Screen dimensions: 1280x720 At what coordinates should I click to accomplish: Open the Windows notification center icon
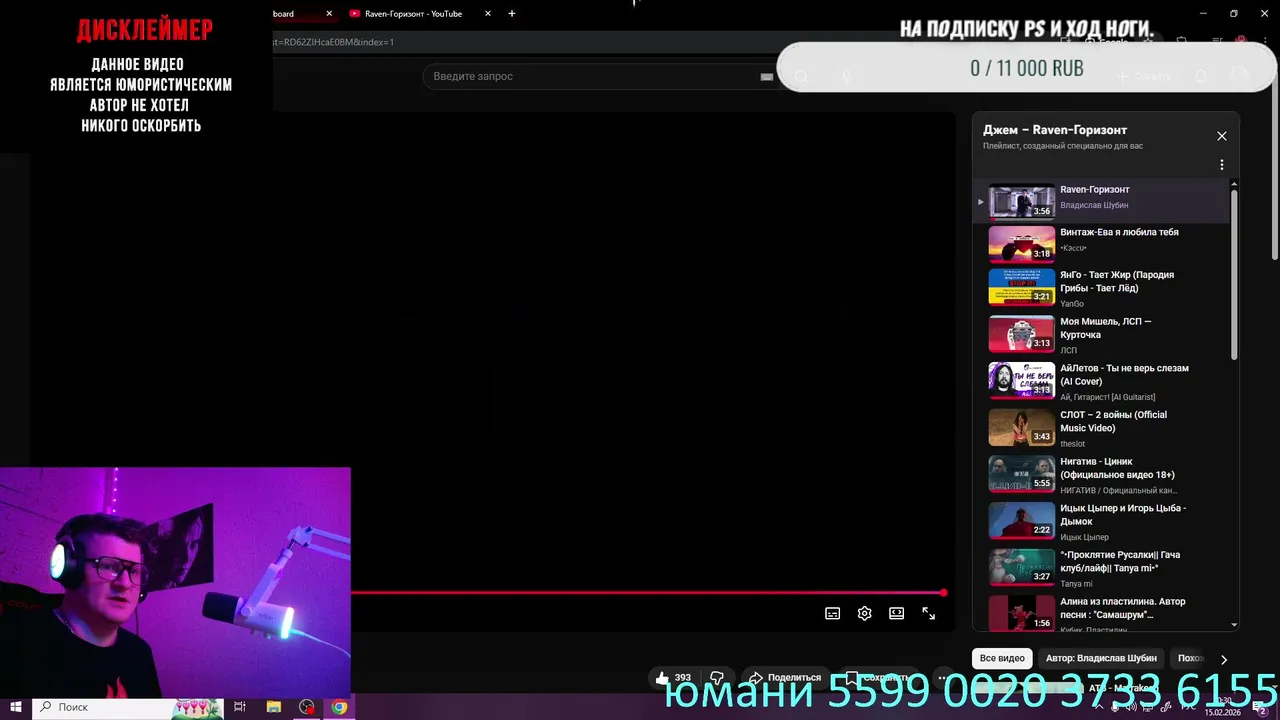(1260, 707)
